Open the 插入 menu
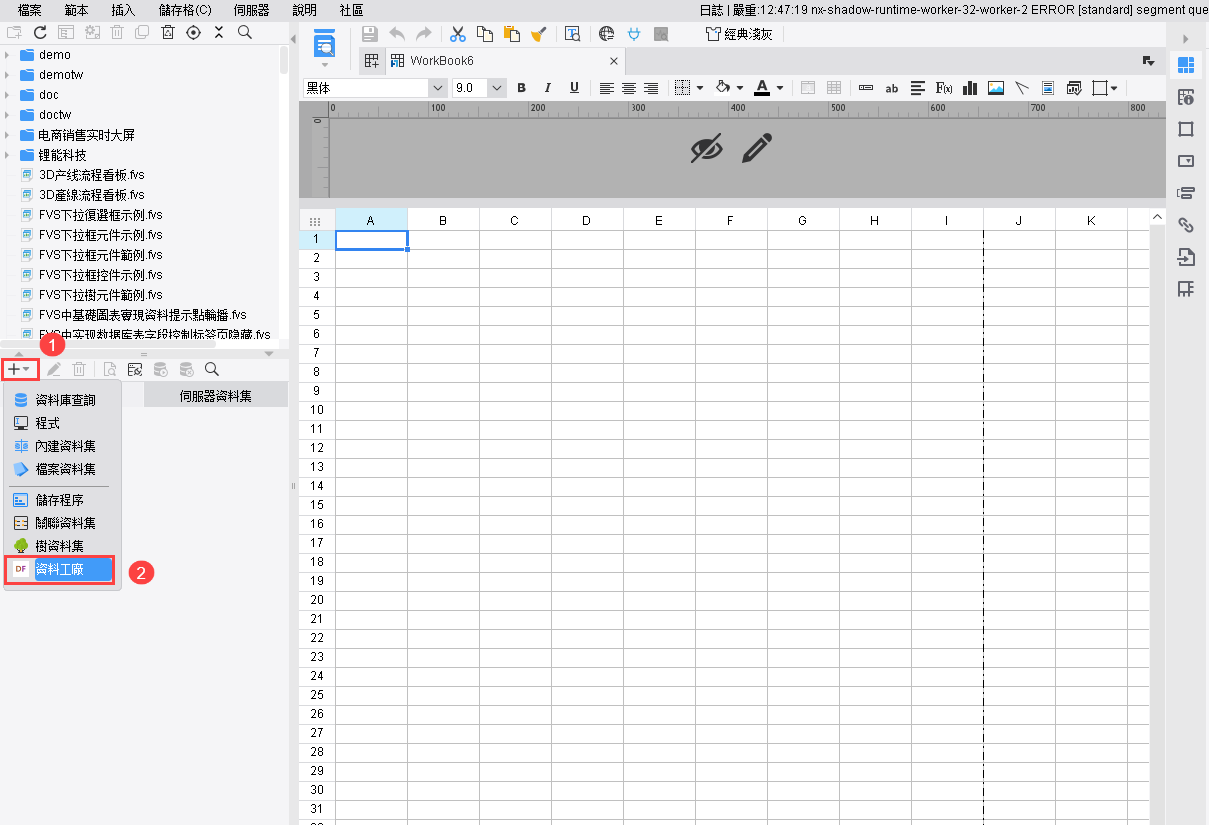The image size is (1209, 825). 124,10
